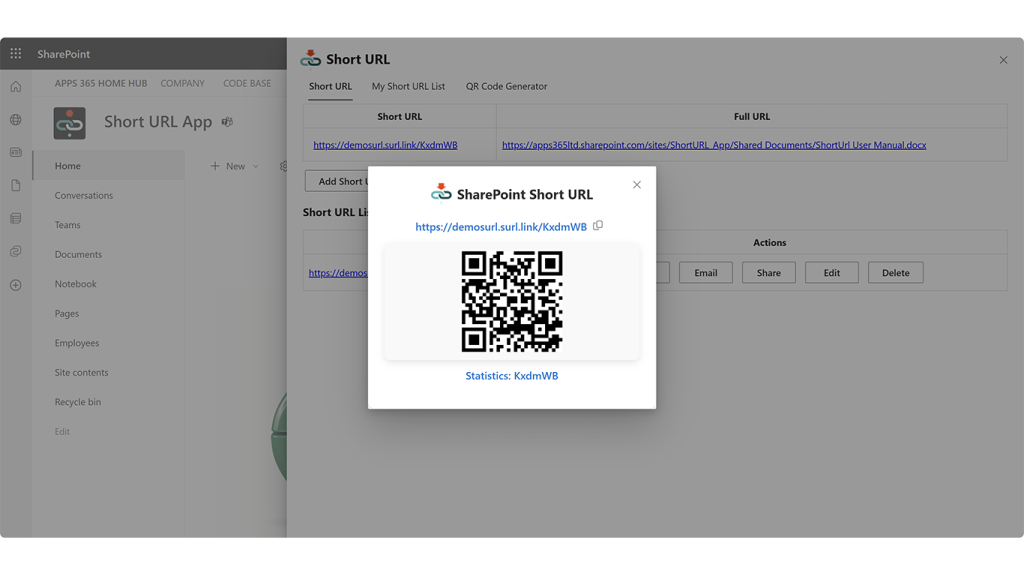Click the Short URL column header
This screenshot has width=1024, height=576.
coord(400,116)
